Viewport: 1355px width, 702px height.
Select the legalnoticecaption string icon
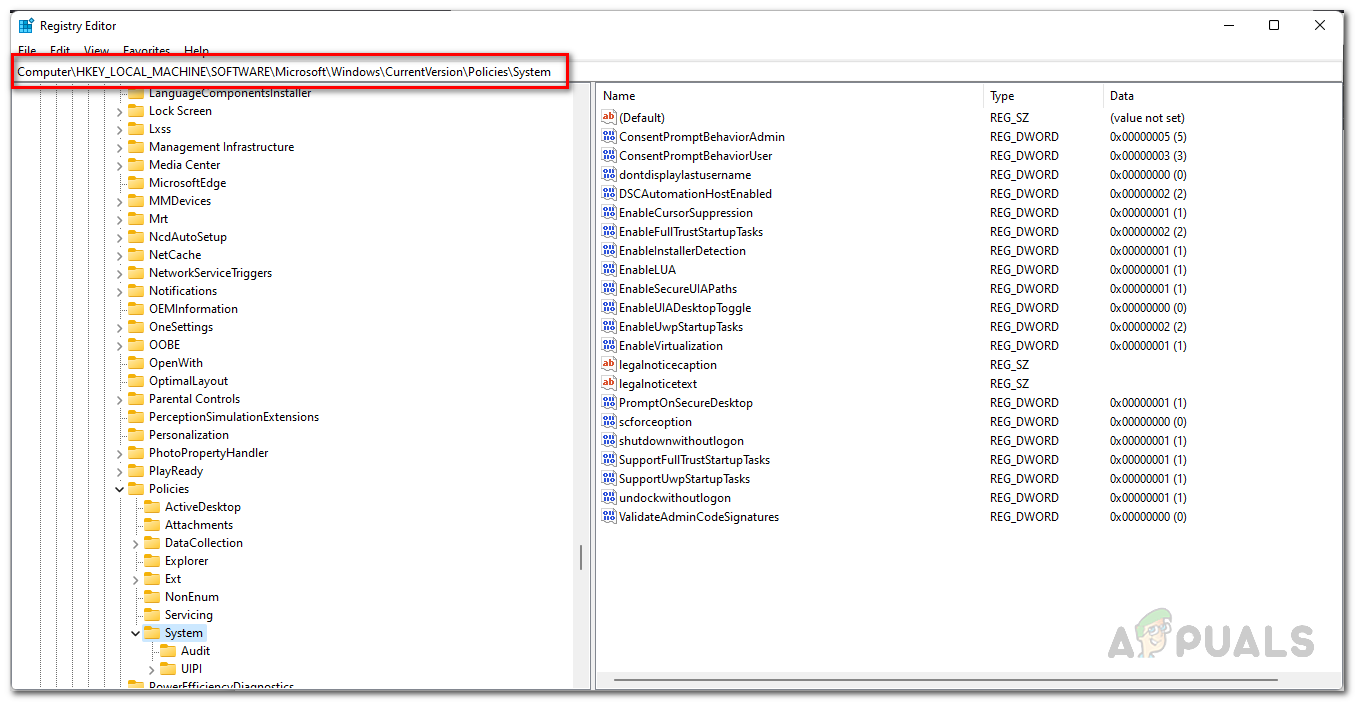point(608,364)
